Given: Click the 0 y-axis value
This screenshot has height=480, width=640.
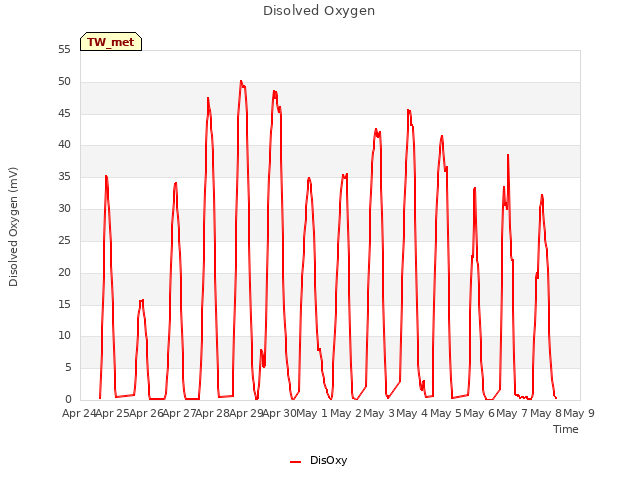Looking at the screenshot, I should click(x=68, y=400).
